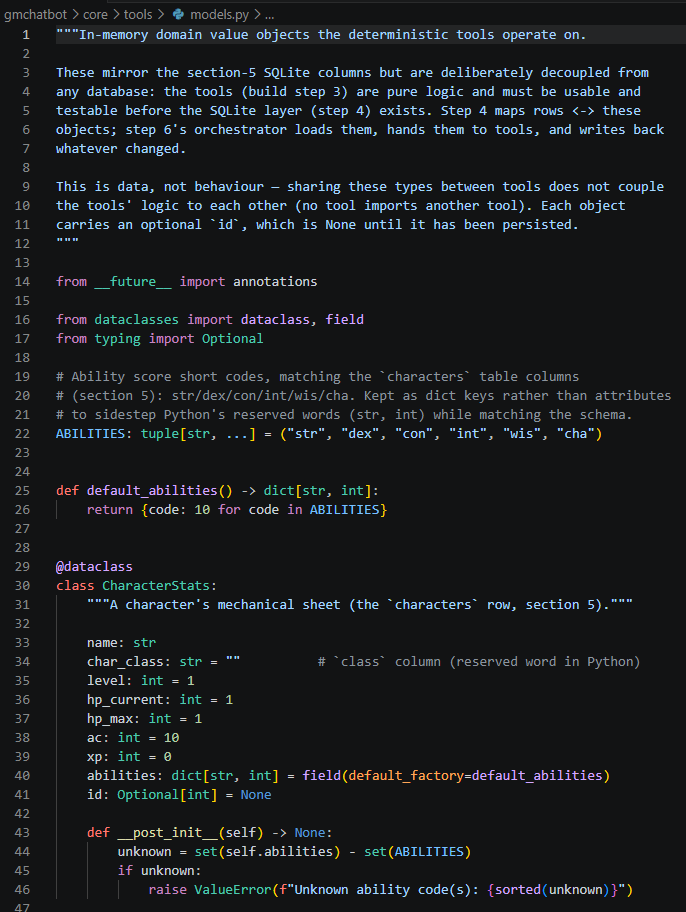Click the "ac" field on line 38
Screen dimensions: 686x912
(x=94, y=738)
